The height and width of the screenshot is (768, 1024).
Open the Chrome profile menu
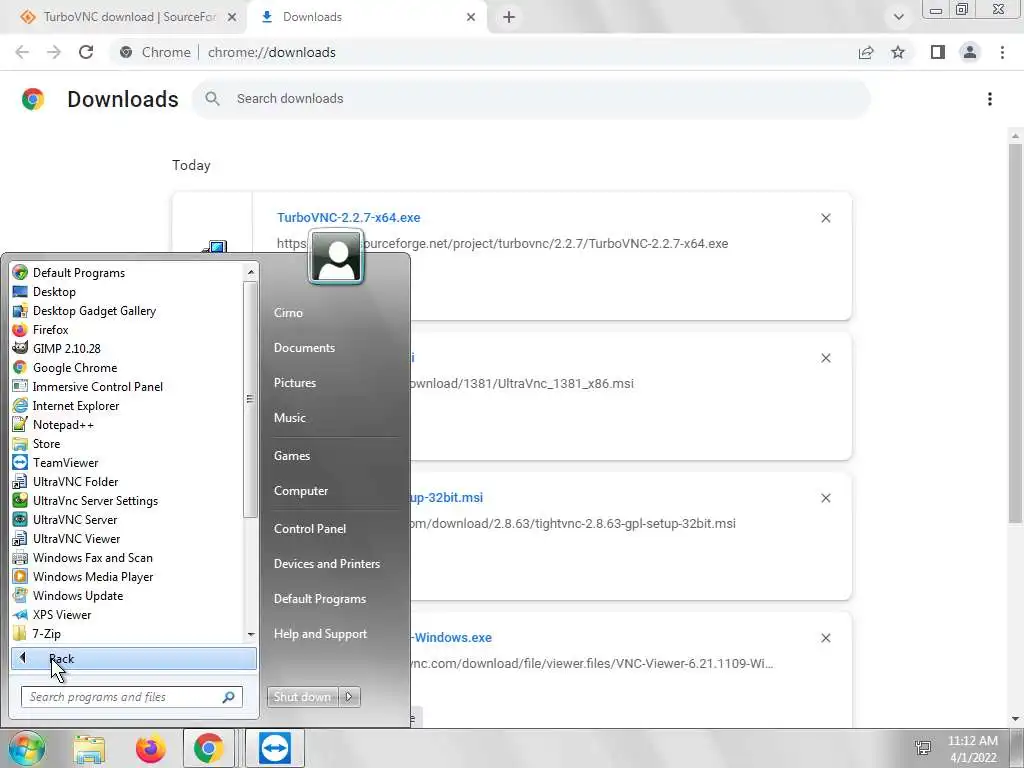pos(970,52)
